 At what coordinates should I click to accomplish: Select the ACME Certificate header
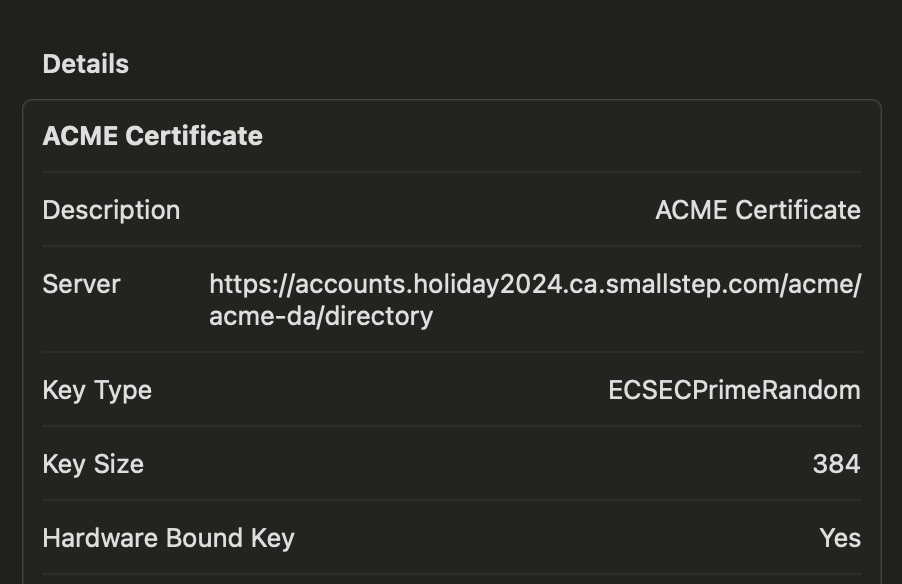coord(151,135)
